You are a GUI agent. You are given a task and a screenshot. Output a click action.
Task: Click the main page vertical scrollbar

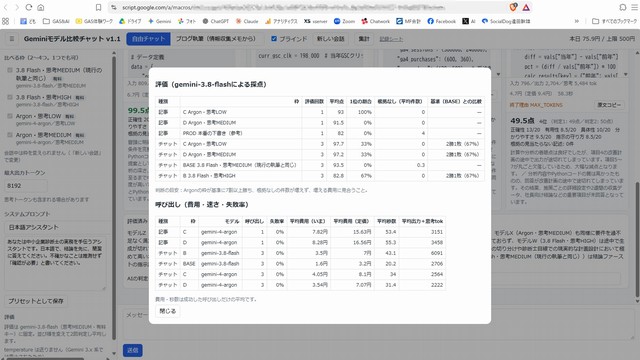[637, 239]
